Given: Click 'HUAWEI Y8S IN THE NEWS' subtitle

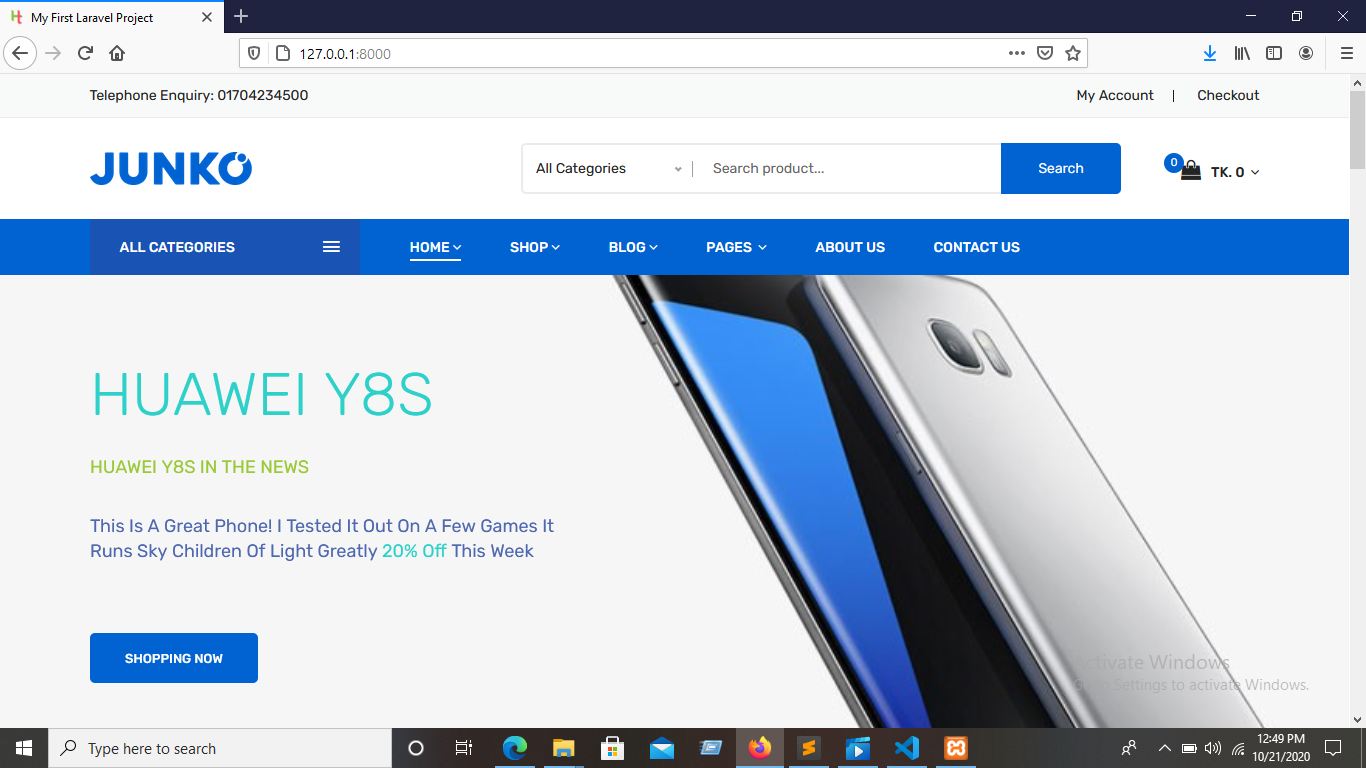Looking at the screenshot, I should (x=199, y=467).
